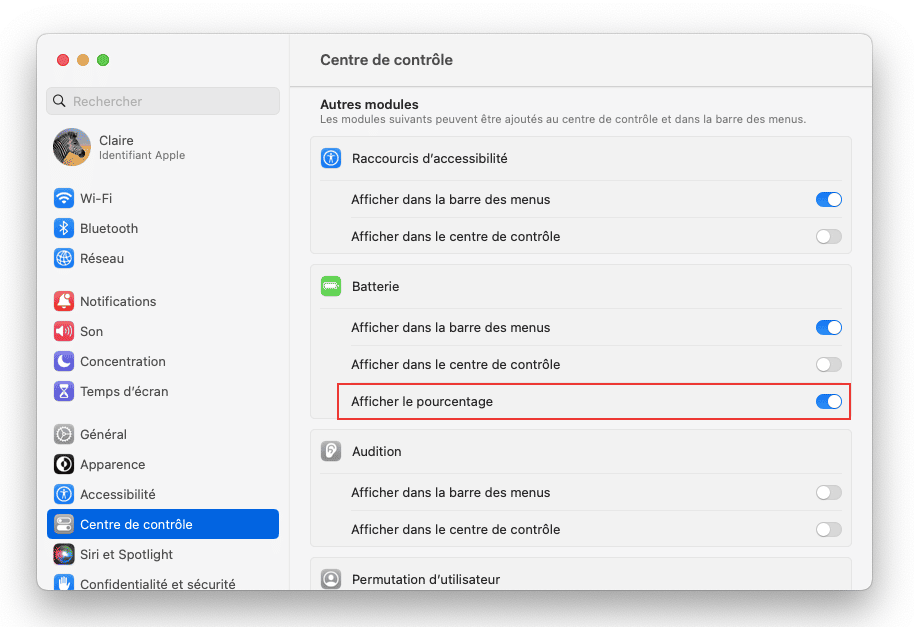Select the Concentration moon icon
914x627 pixels.
(x=64, y=361)
